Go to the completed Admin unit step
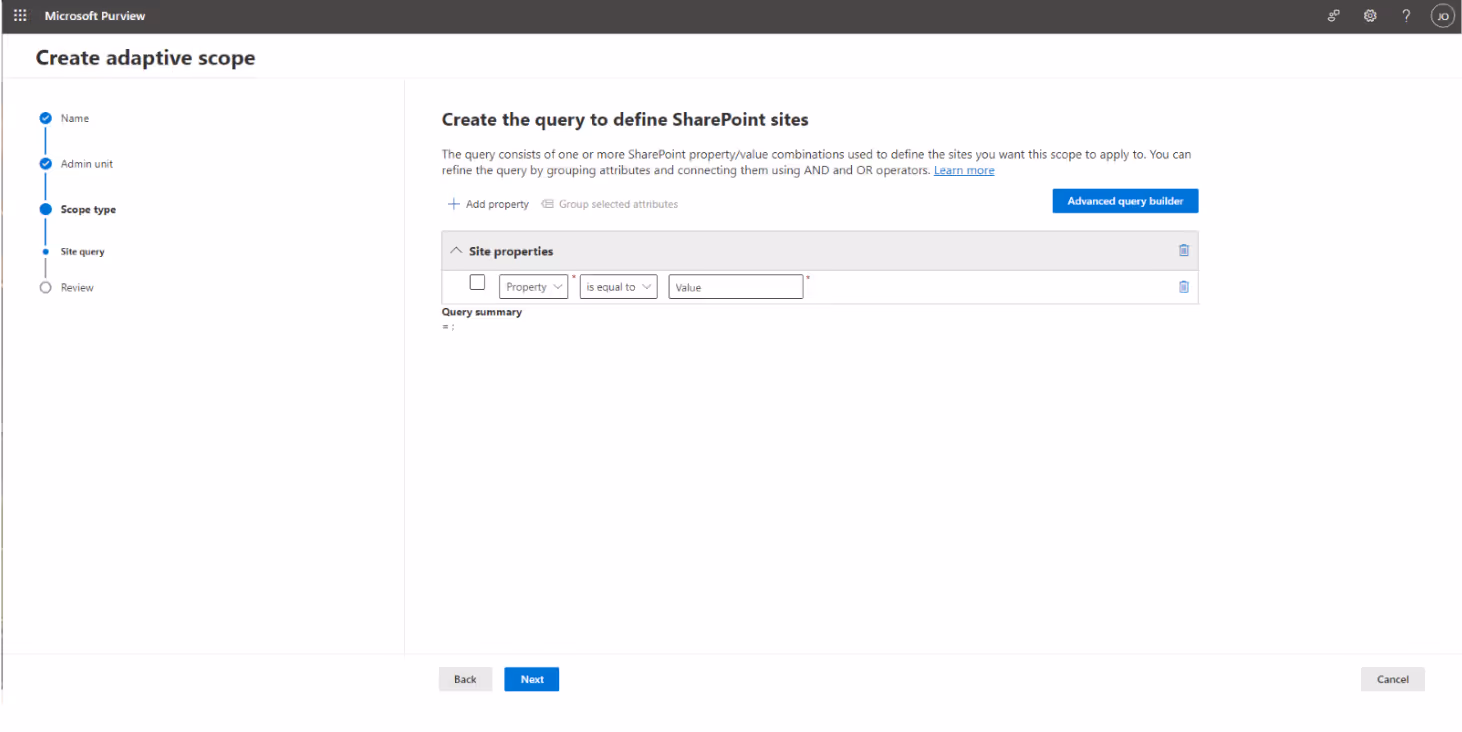 point(45,164)
